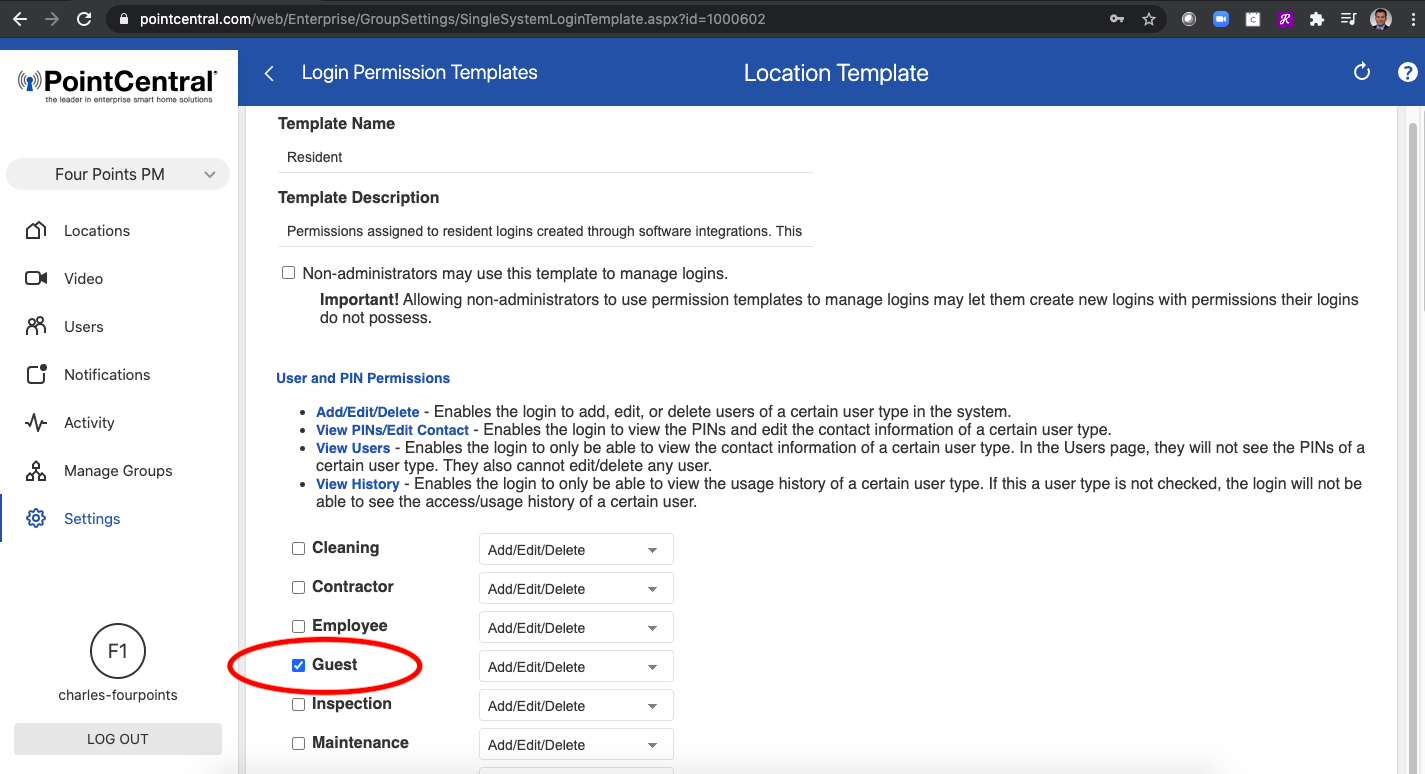Enable the Cleaning user type checkbox
1425x774 pixels.
(298, 547)
